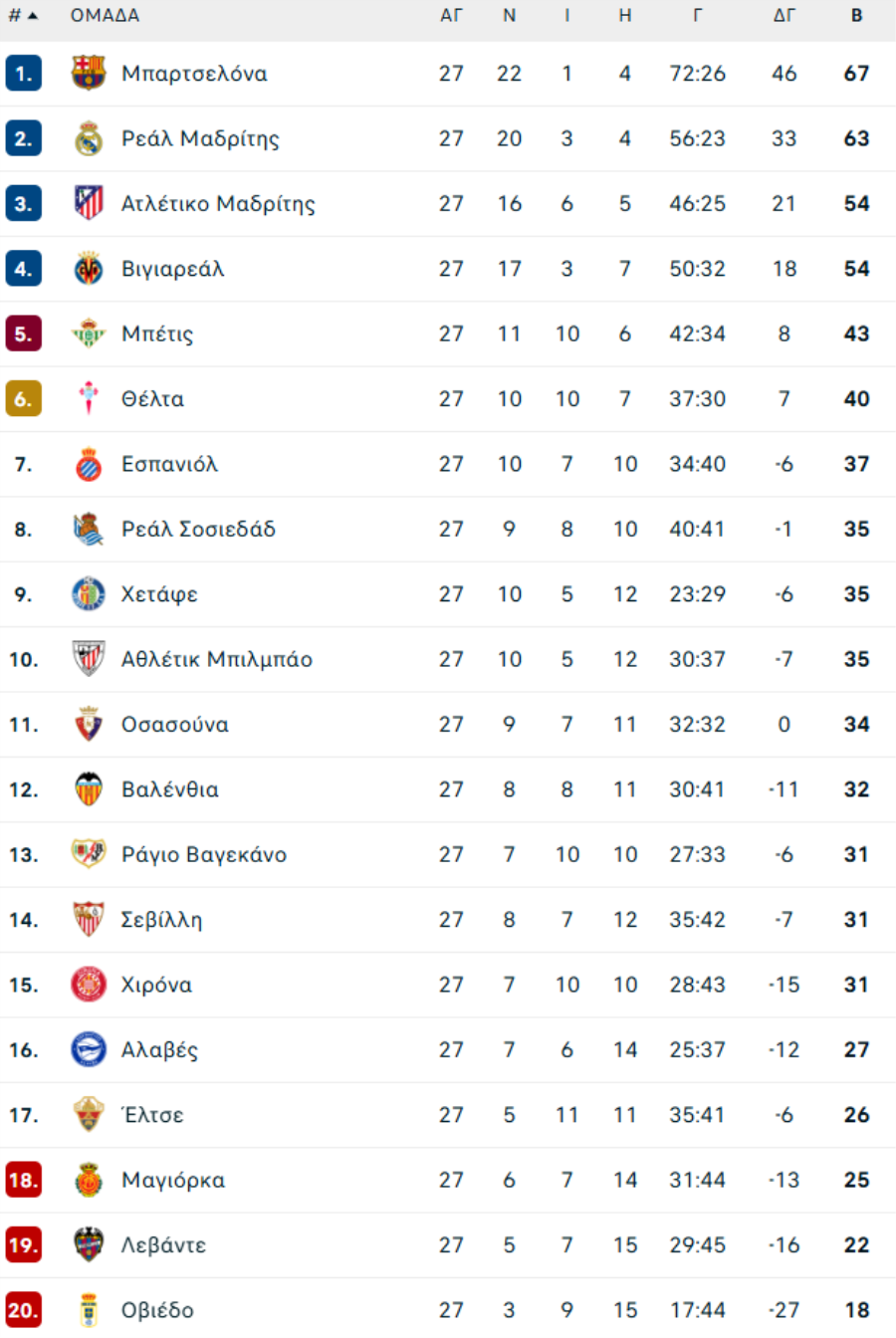This screenshot has height=1338, width=896.
Task: Open the Ρεάλ Σοσιεδάδ team link
Action: pos(198,530)
